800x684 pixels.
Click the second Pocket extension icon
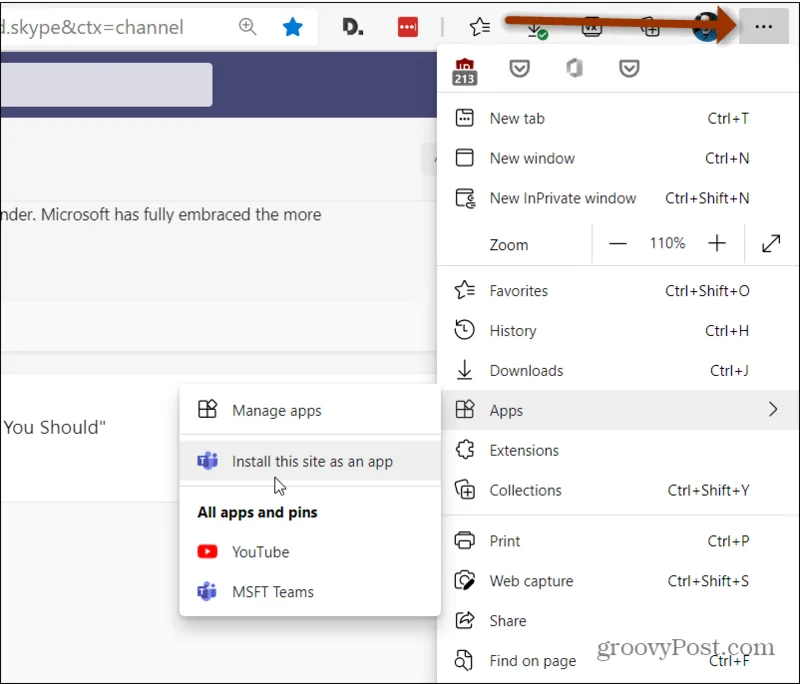tap(629, 68)
